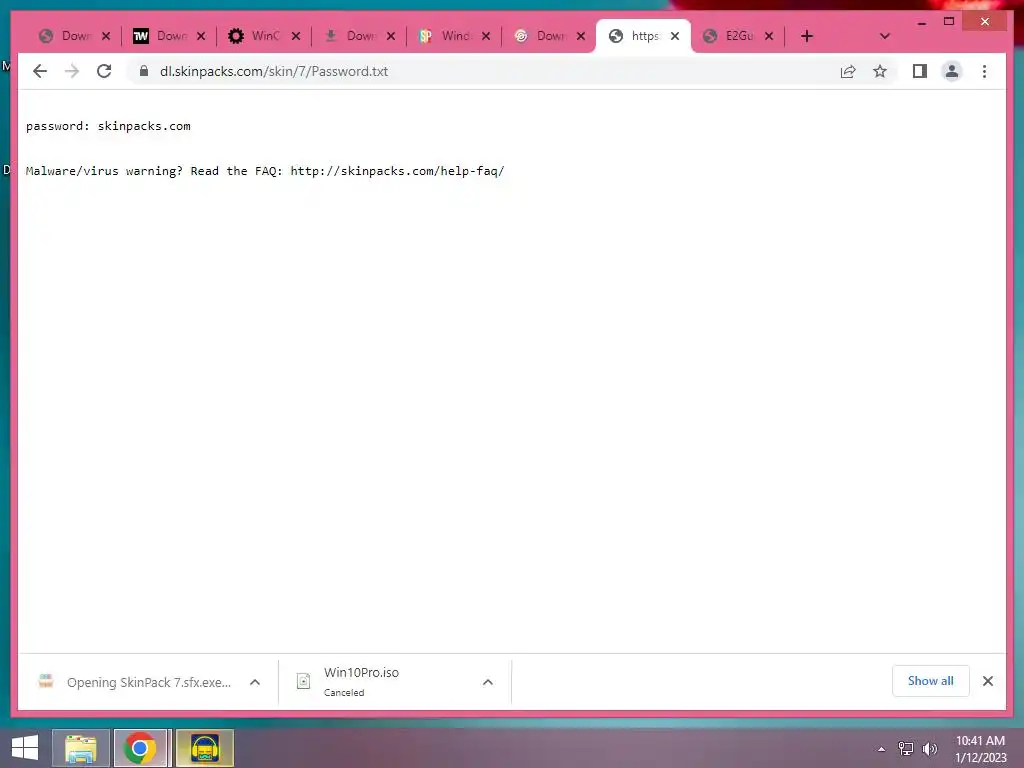Expand options for the SkinPack 7.sfx.exe download

pyautogui.click(x=255, y=682)
